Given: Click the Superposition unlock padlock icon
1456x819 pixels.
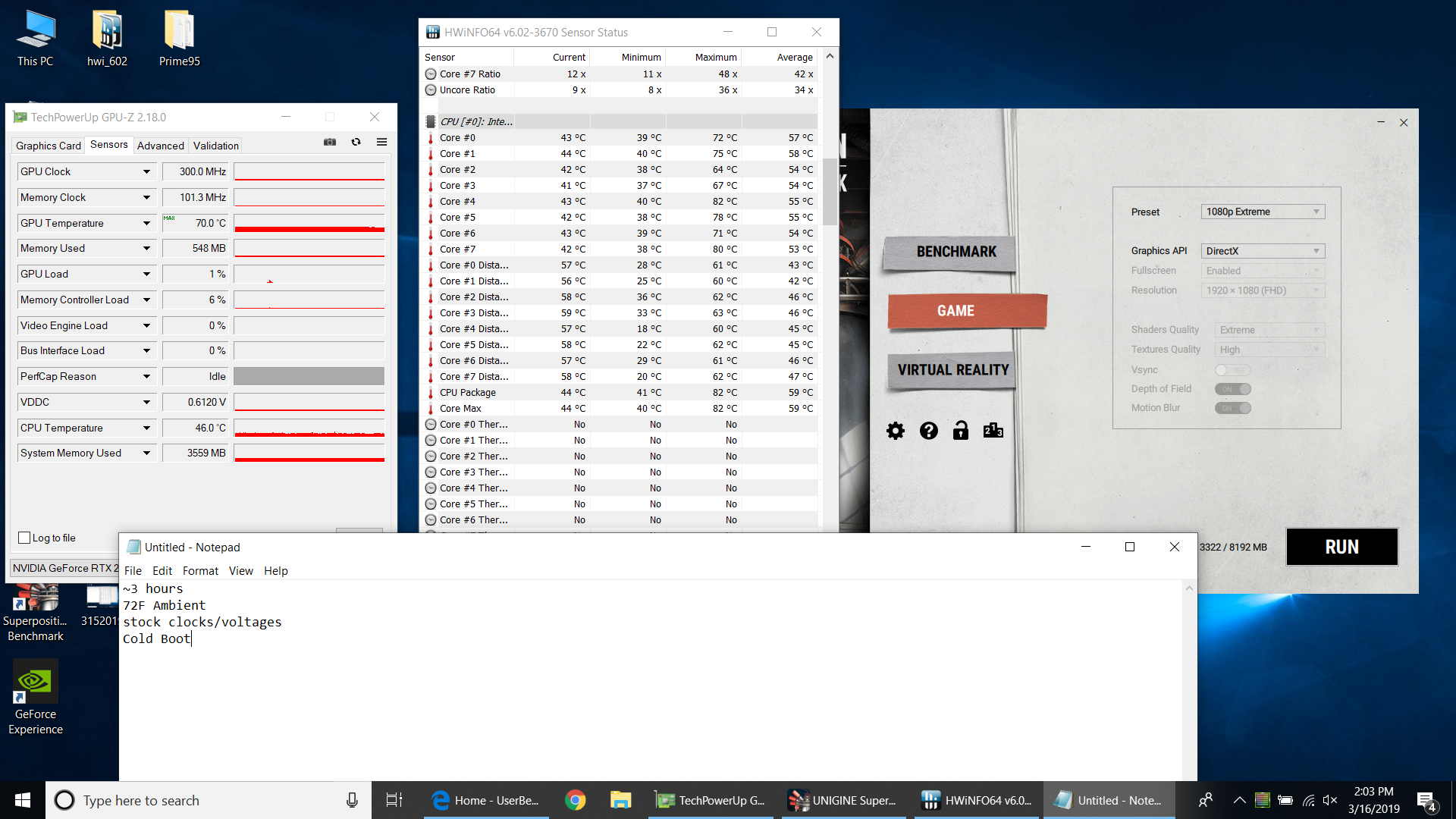Looking at the screenshot, I should pyautogui.click(x=961, y=431).
